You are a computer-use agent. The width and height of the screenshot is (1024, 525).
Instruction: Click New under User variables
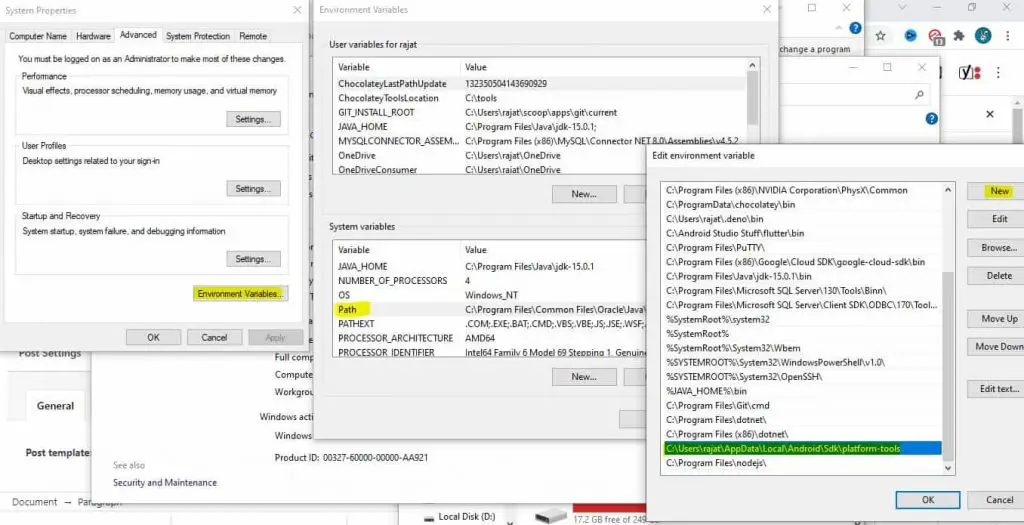click(584, 194)
